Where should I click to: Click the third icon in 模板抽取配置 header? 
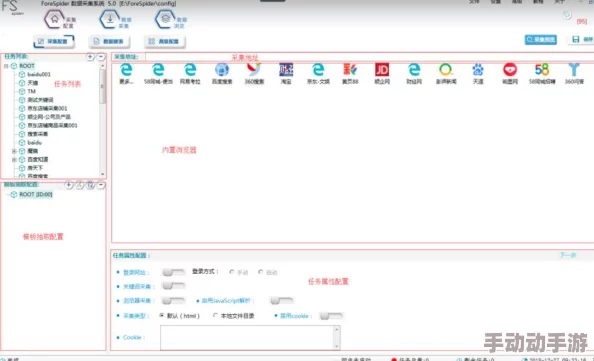point(90,185)
